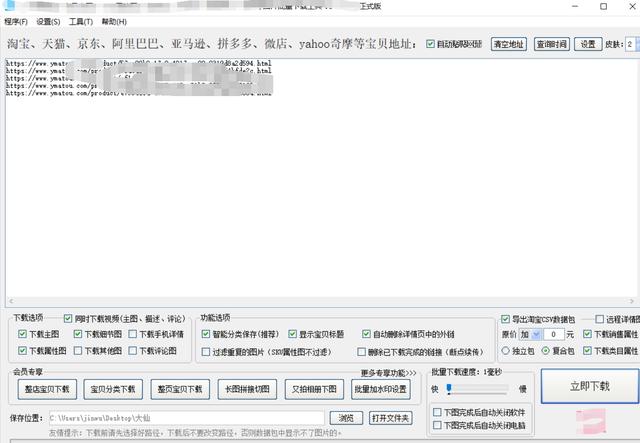The width and height of the screenshot is (640, 443).
Task: Click the horizontal scrollbar left arrow
Action: click(11, 301)
